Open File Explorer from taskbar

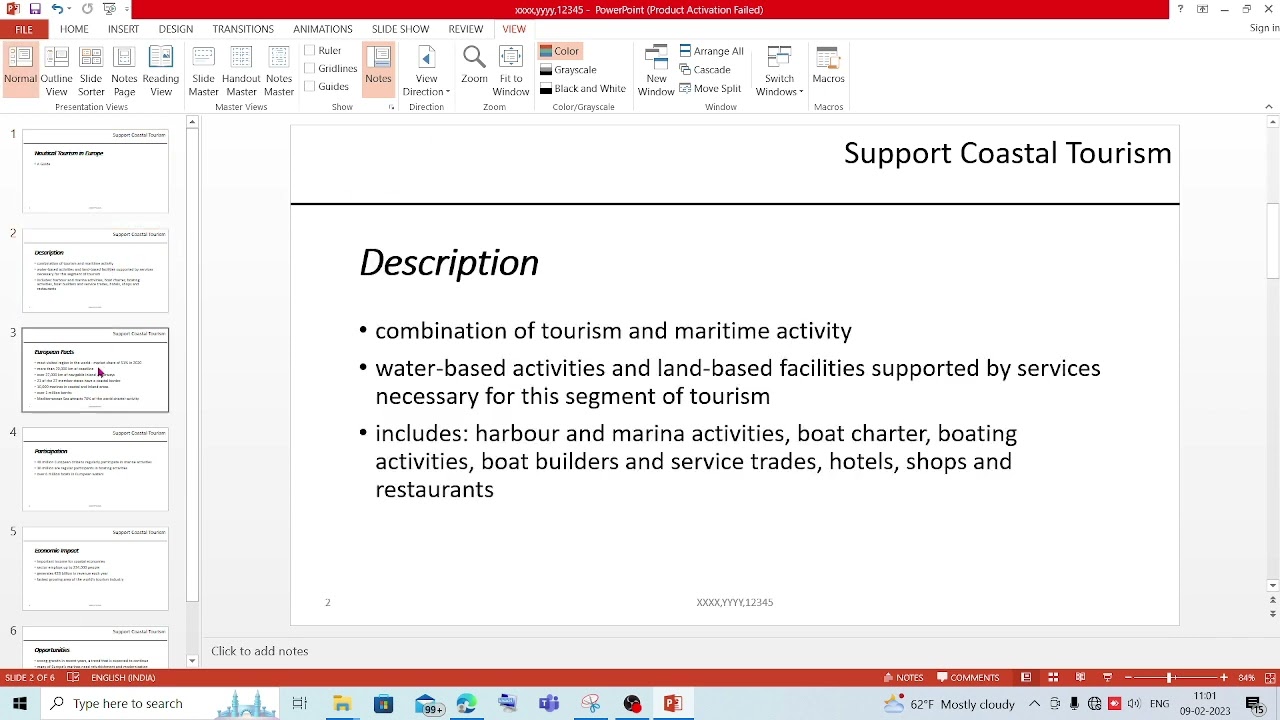(x=342, y=704)
